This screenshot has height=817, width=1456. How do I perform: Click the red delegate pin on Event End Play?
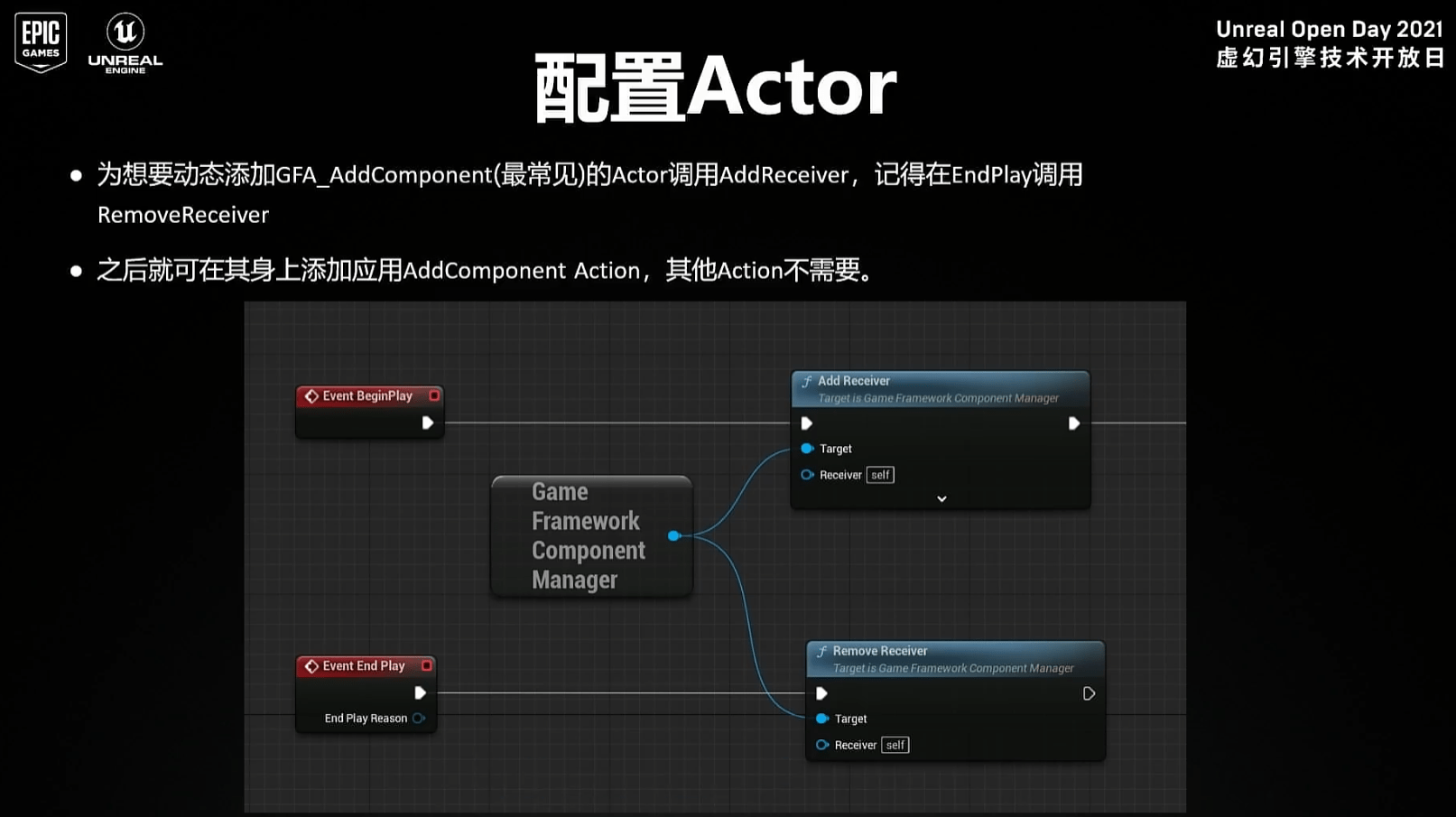(427, 665)
